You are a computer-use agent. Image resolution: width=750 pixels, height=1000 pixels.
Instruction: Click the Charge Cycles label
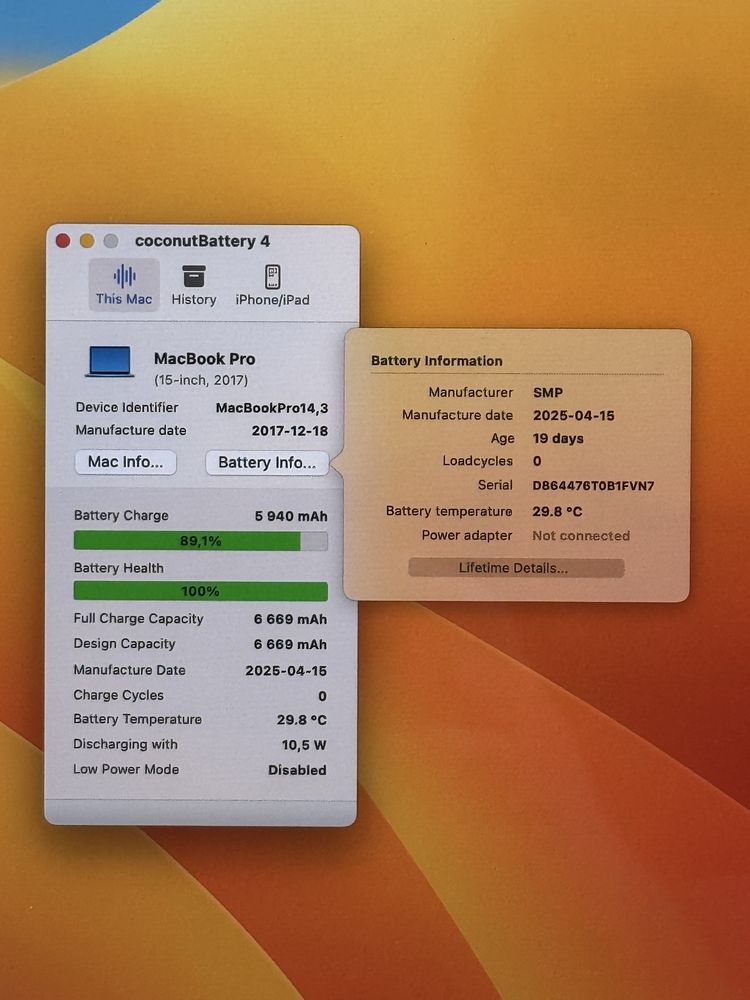click(x=119, y=695)
